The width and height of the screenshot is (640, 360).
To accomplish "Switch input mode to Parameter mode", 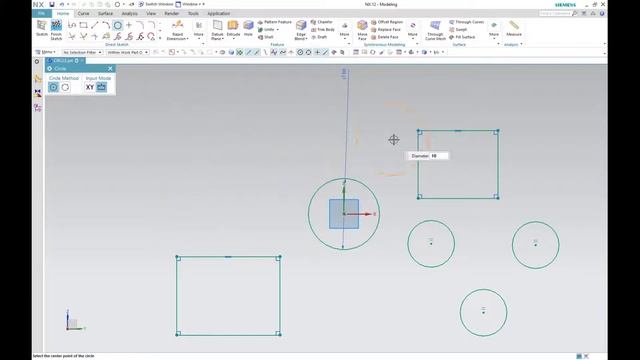I will coord(101,87).
